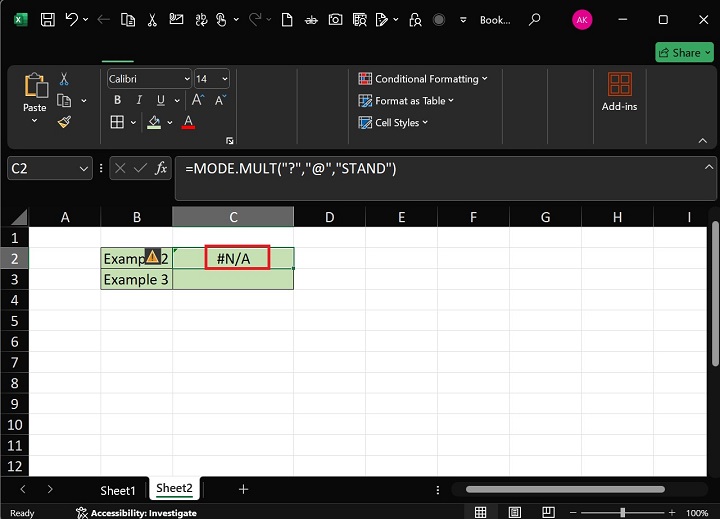Click the Camera screenshot icon
The image size is (720, 519).
coord(335,20)
